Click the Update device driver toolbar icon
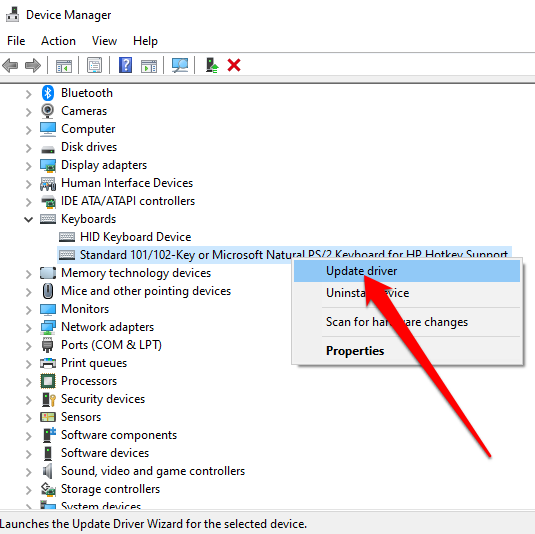Image resolution: width=535 pixels, height=534 pixels. click(212, 65)
